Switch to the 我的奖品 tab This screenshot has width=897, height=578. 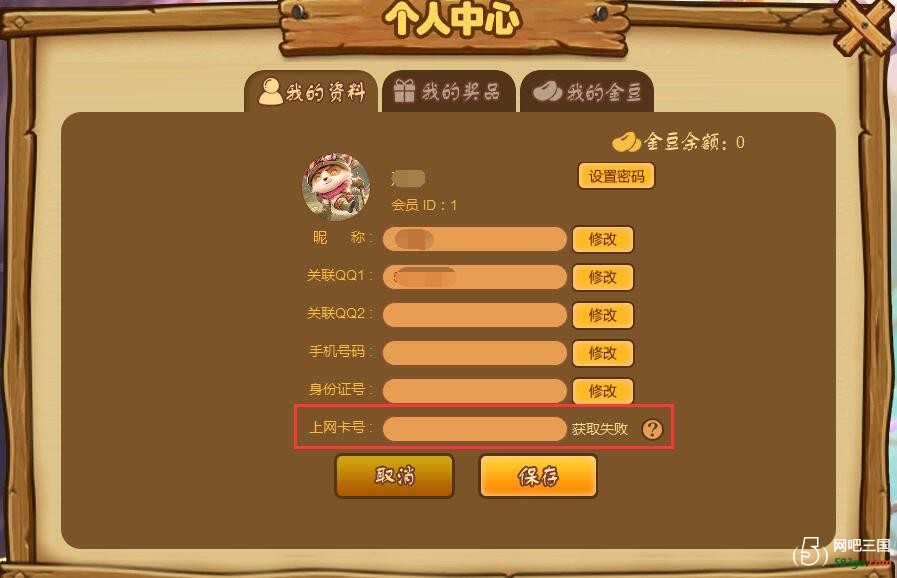pyautogui.click(x=449, y=92)
